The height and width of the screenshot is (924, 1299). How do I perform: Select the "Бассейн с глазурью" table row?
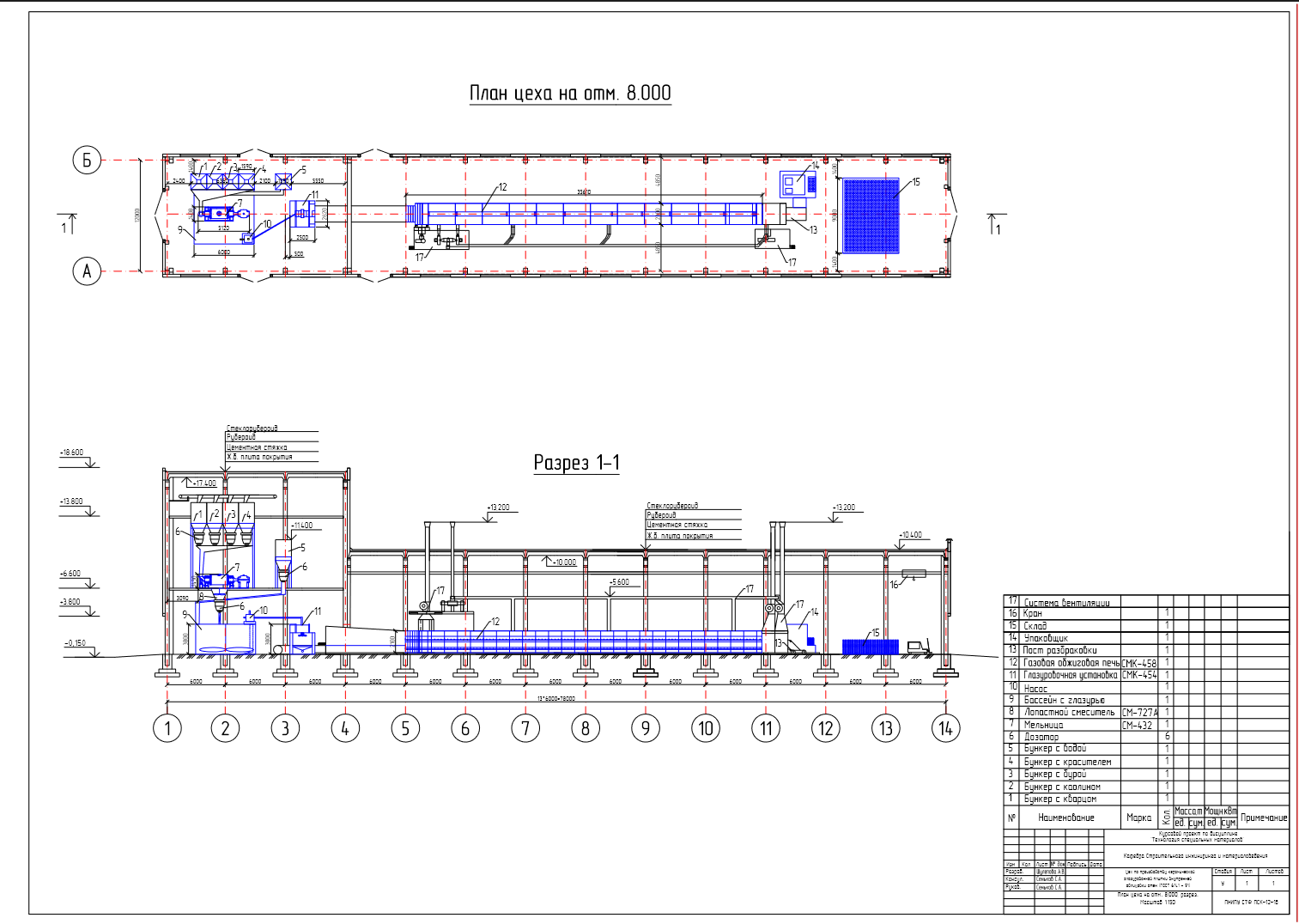point(1146,700)
